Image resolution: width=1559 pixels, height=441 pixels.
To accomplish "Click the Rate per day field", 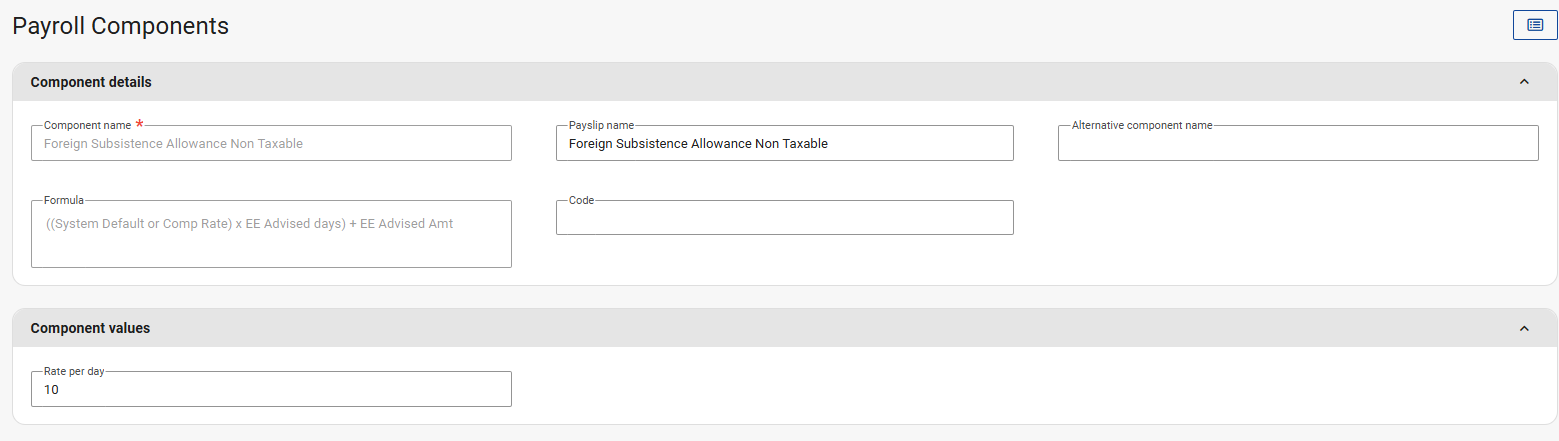I will tap(271, 390).
